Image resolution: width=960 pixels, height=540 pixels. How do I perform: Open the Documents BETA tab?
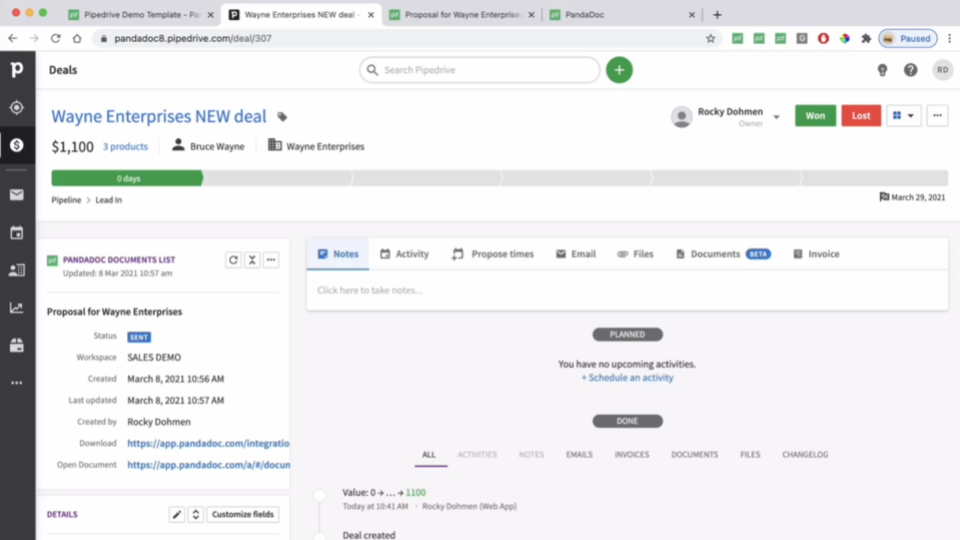click(723, 253)
